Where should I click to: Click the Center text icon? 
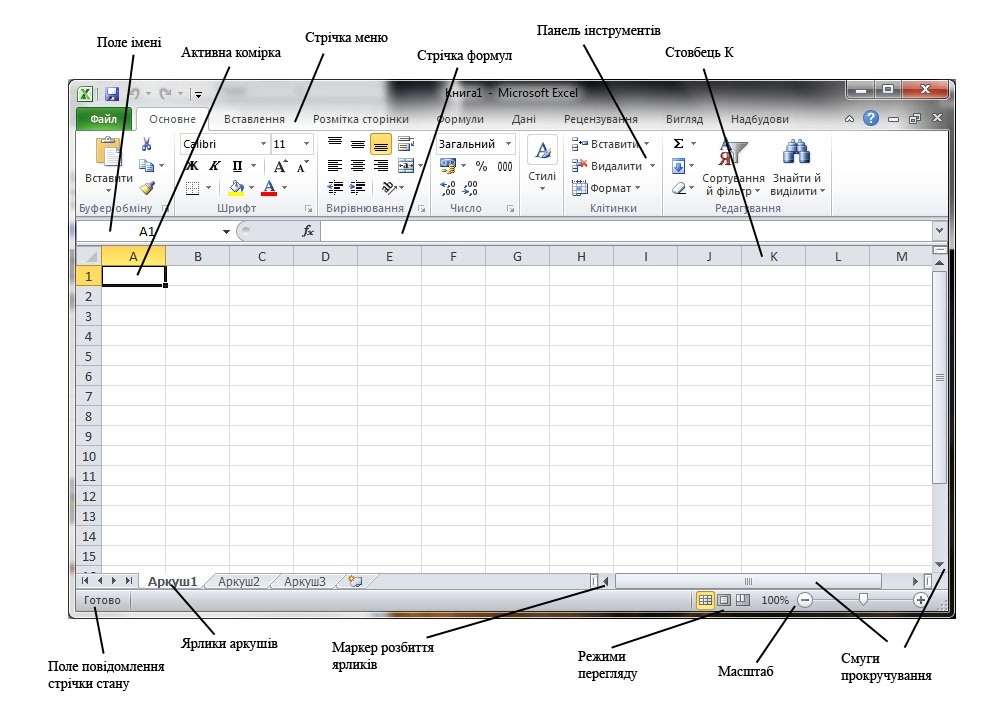click(x=358, y=166)
